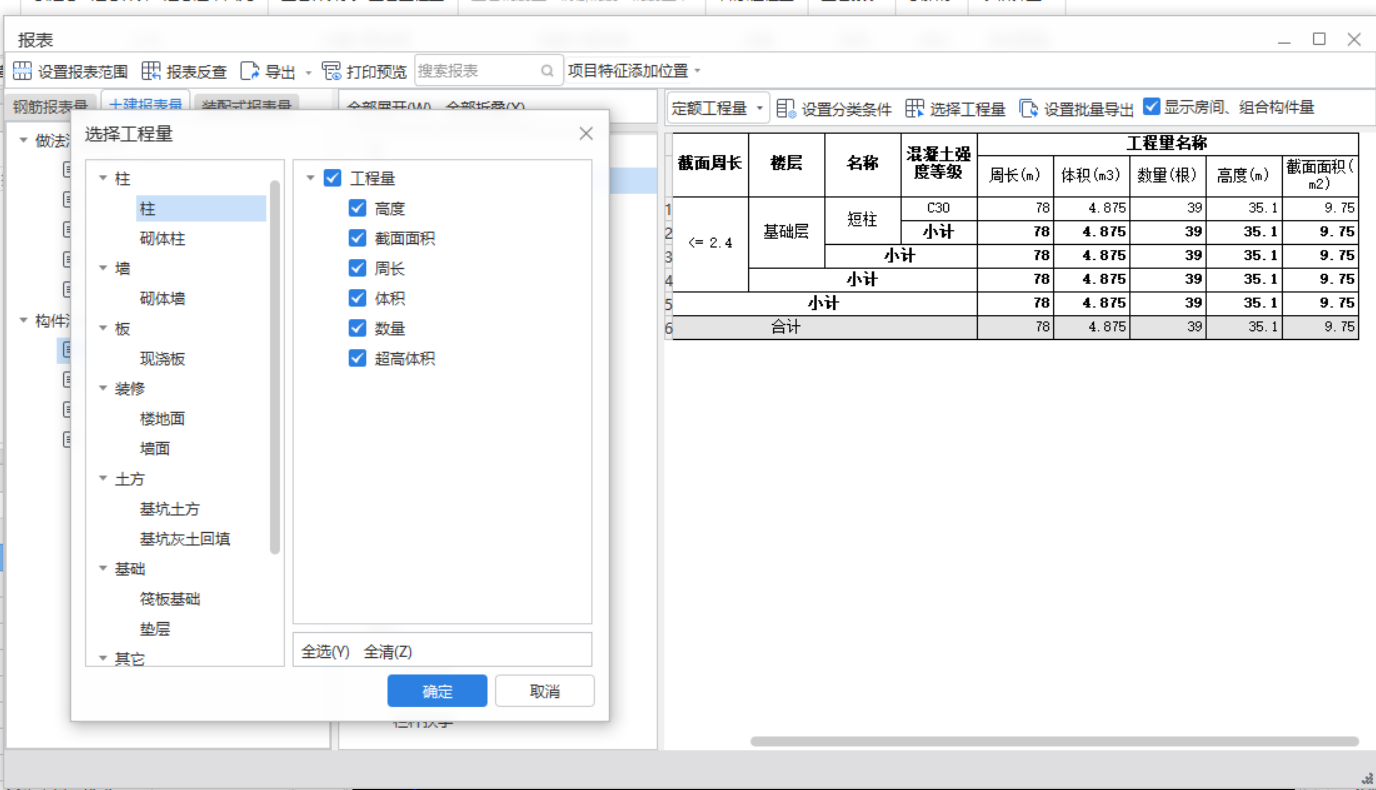Click the 截面周长 column header

711,164
